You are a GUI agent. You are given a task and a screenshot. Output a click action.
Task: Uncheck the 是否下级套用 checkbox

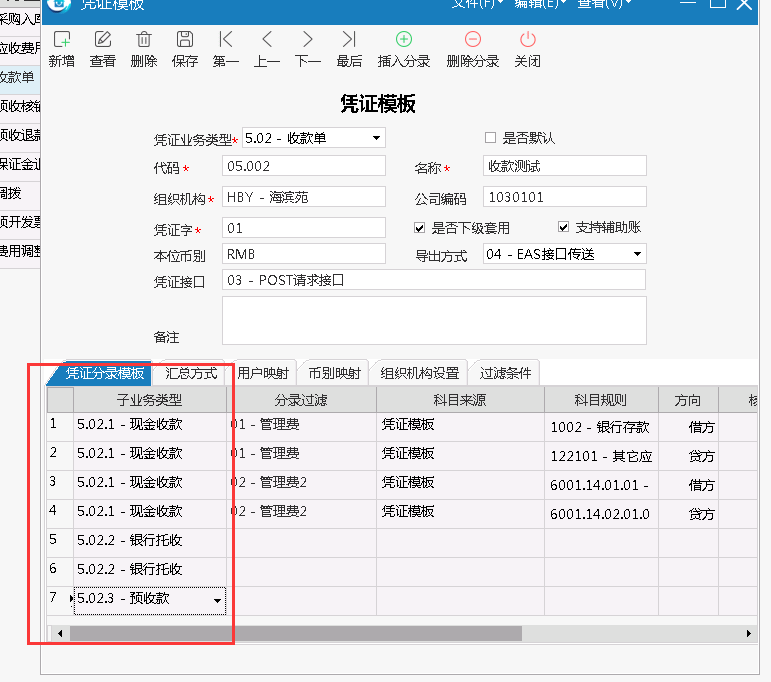pos(419,228)
